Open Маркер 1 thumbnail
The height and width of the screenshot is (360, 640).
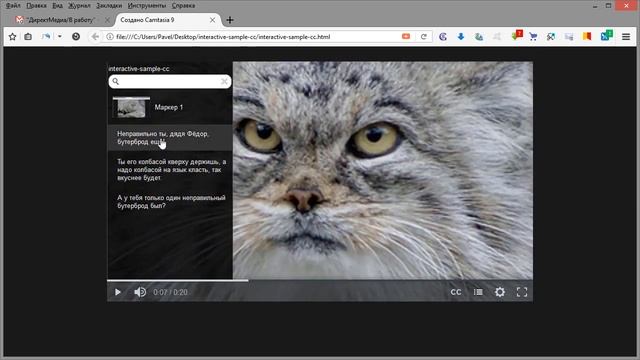coord(131,108)
